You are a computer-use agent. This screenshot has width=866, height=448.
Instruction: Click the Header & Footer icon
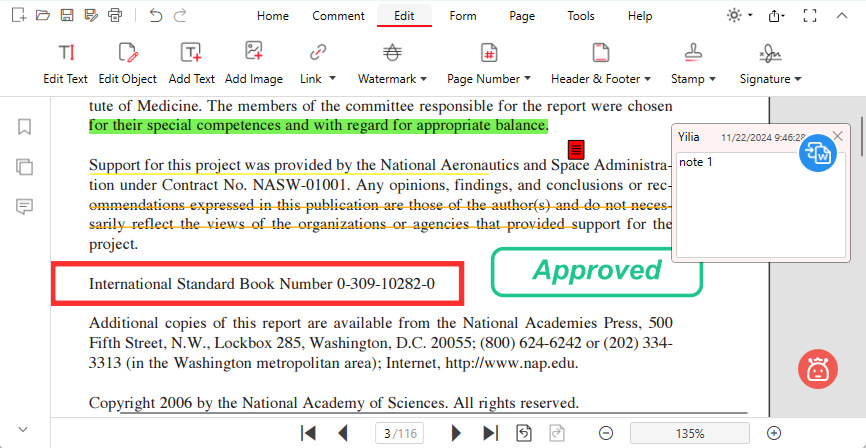600,53
